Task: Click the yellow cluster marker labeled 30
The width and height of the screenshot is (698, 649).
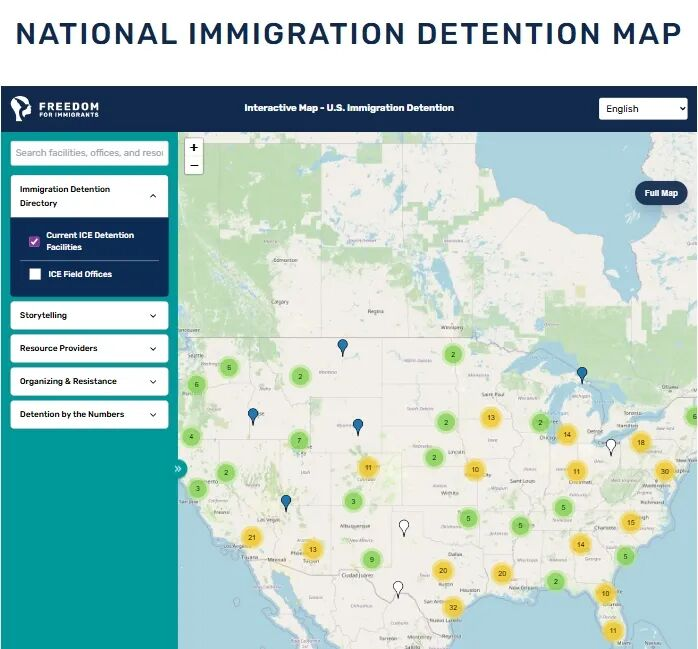Action: (664, 471)
